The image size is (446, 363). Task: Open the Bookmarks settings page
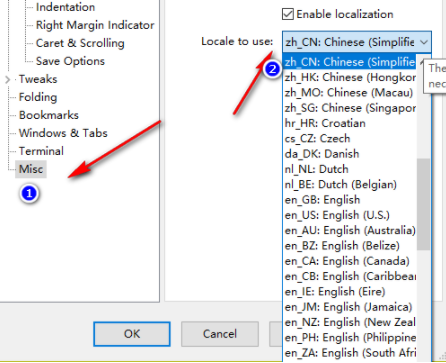pos(49,115)
